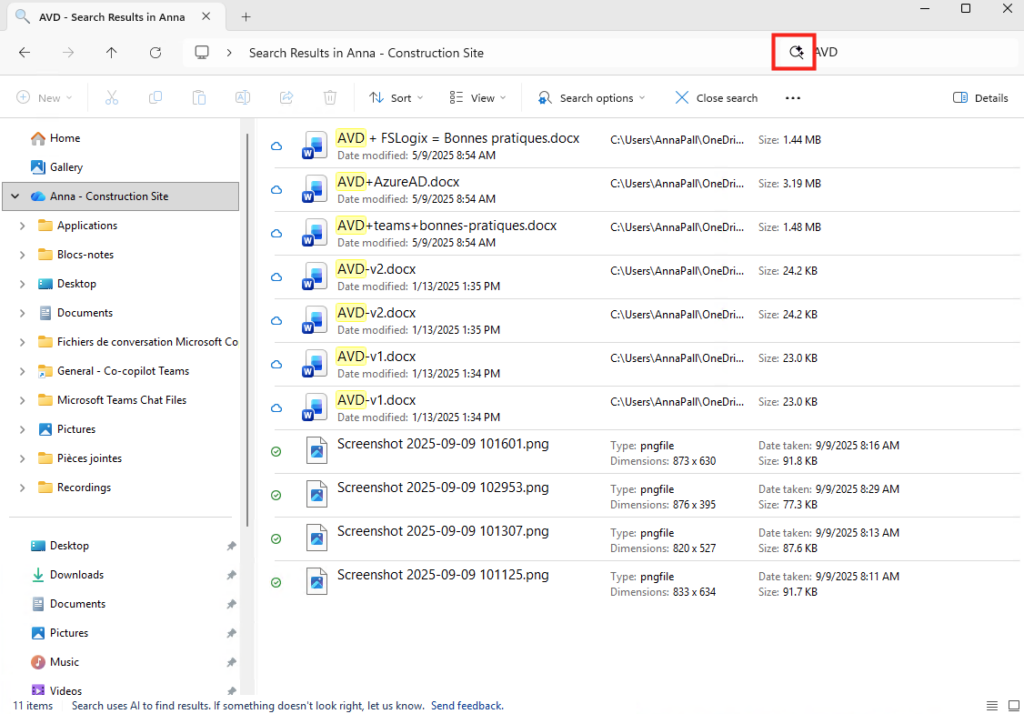This screenshot has height=714, width=1024.
Task: Open the View menu
Action: (477, 98)
